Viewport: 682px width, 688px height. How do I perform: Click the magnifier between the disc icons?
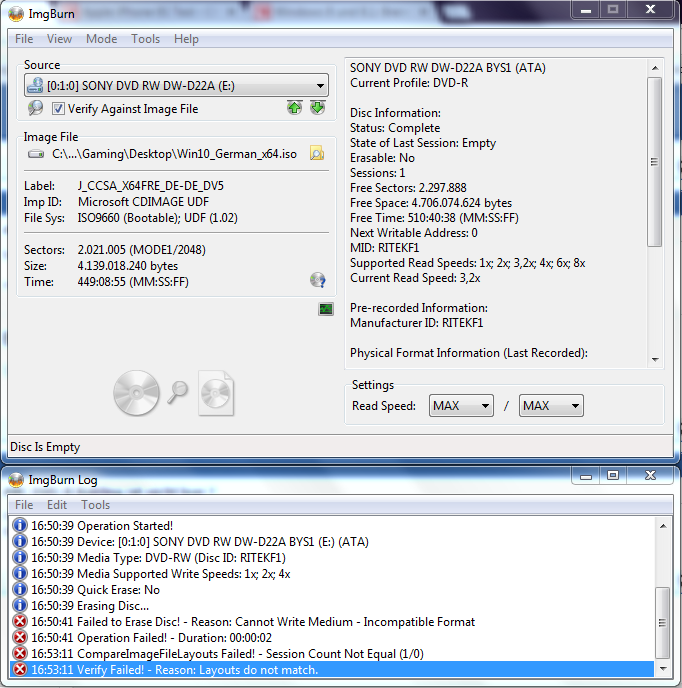coord(178,392)
